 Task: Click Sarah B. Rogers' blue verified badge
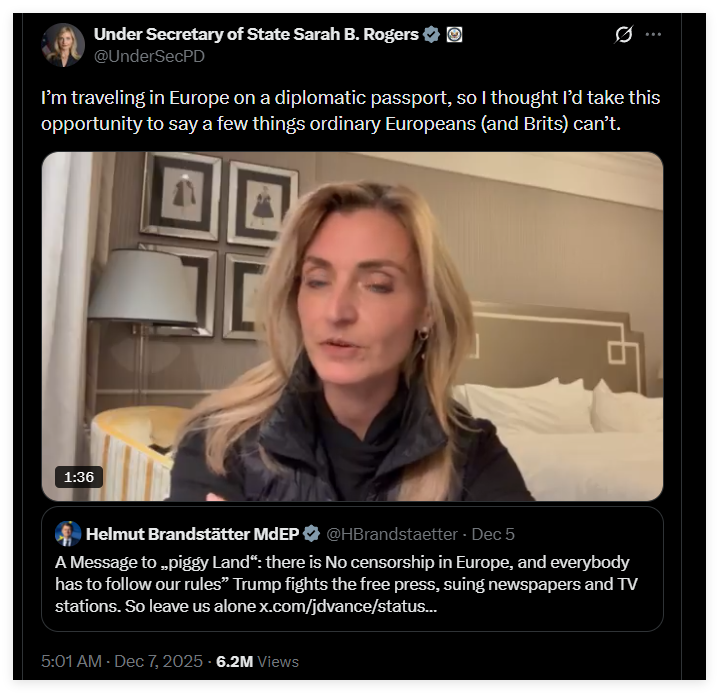[x=431, y=35]
